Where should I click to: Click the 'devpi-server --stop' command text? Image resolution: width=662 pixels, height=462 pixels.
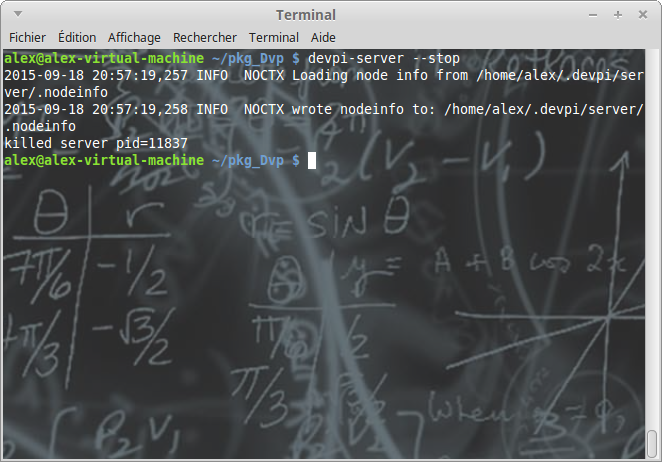[x=384, y=59]
